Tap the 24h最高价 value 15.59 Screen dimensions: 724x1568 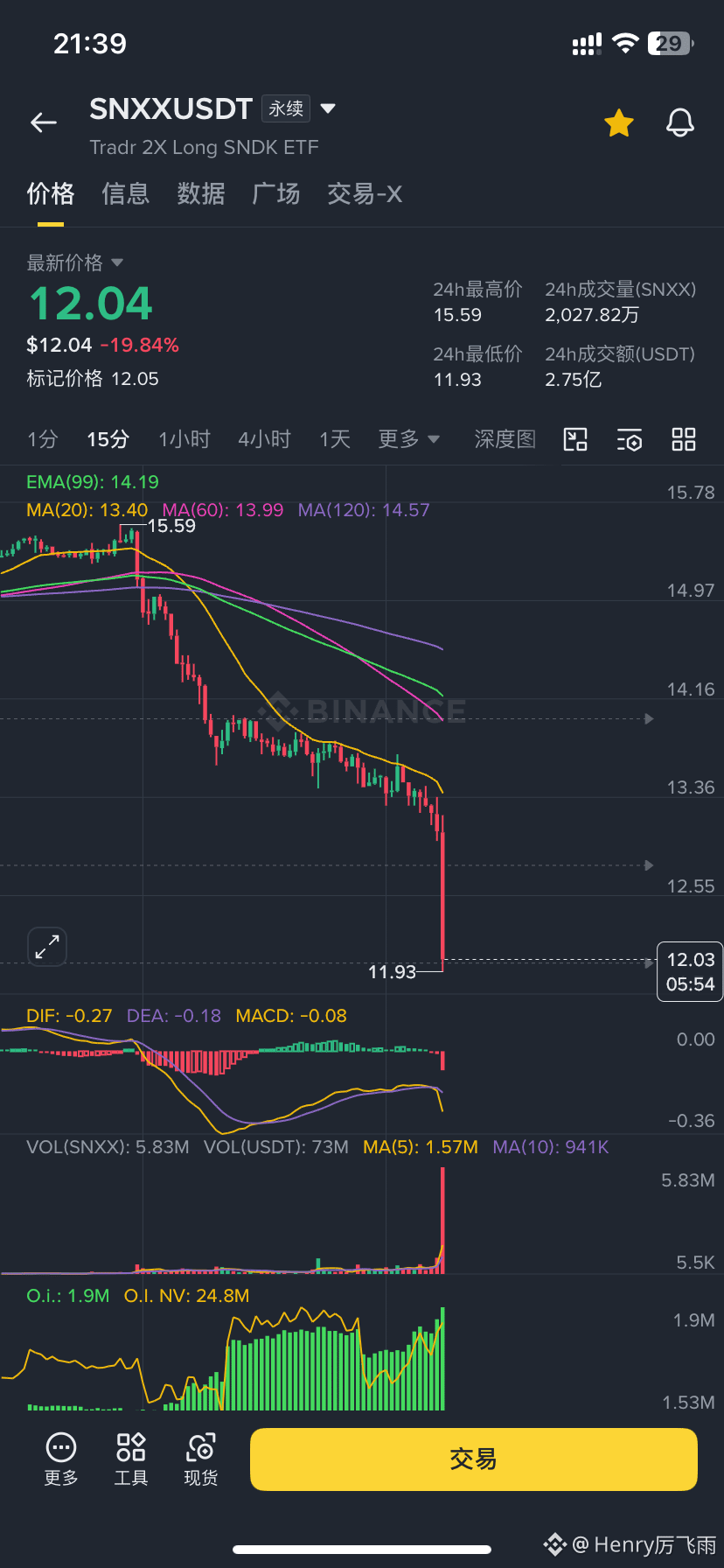click(x=457, y=315)
